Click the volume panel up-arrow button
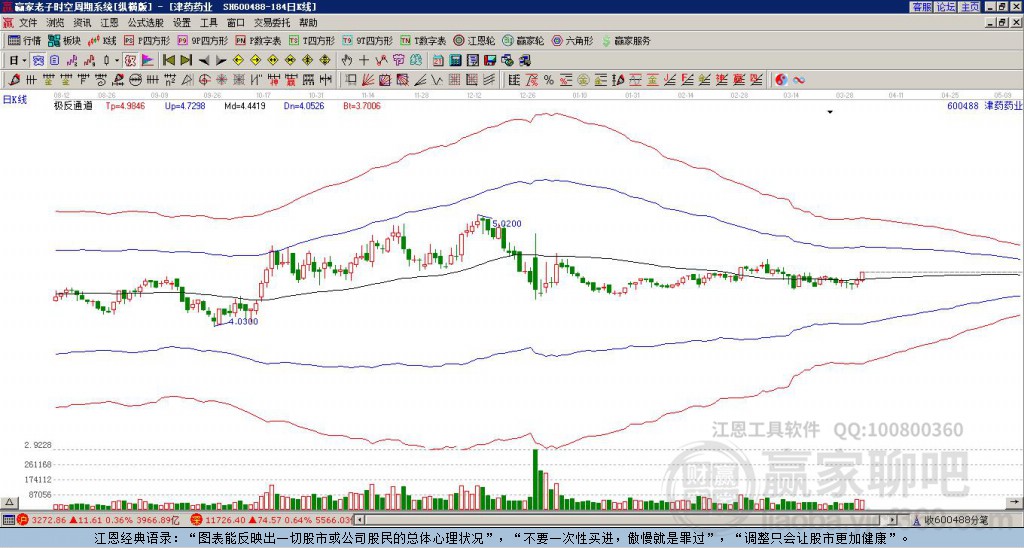The height and width of the screenshot is (548, 1024). tap(9, 502)
